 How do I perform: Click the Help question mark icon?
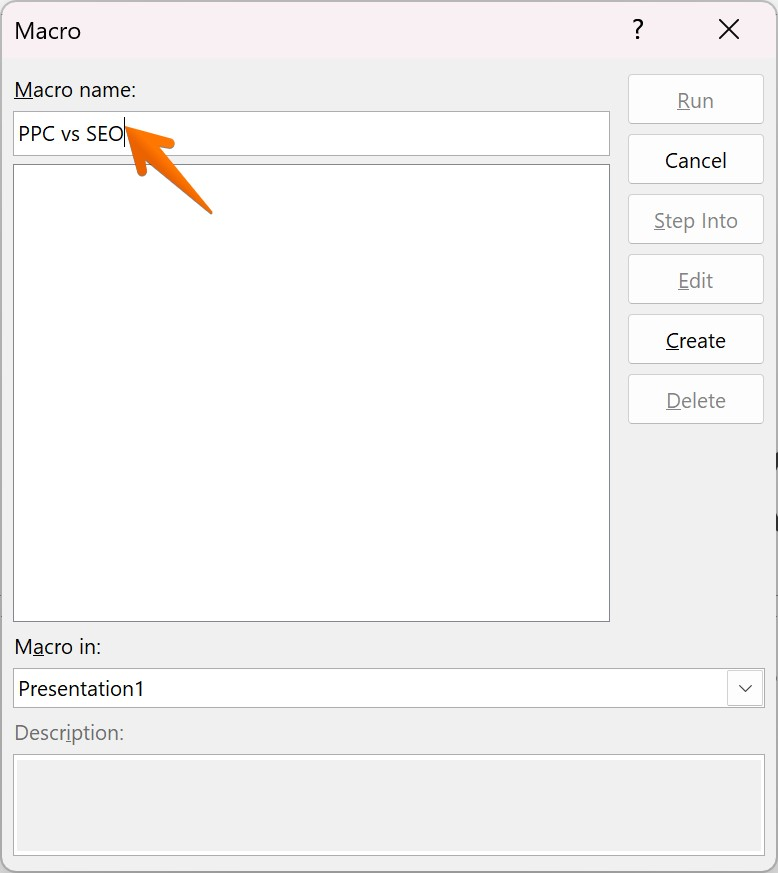click(x=637, y=30)
